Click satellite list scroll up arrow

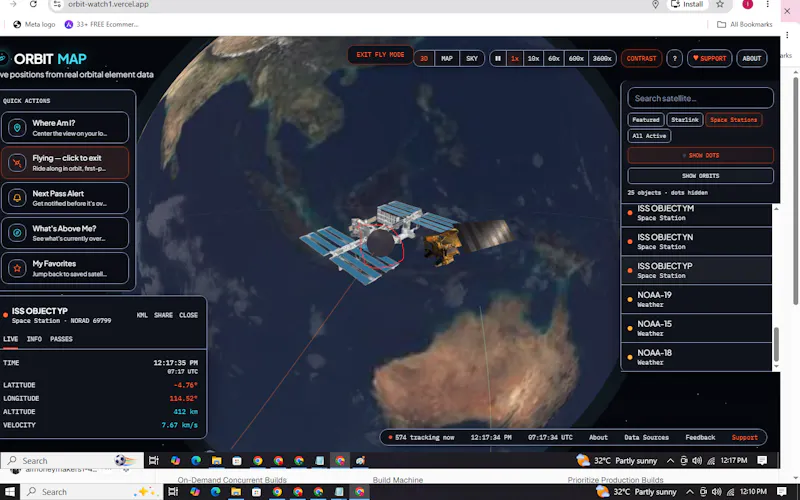[776, 209]
